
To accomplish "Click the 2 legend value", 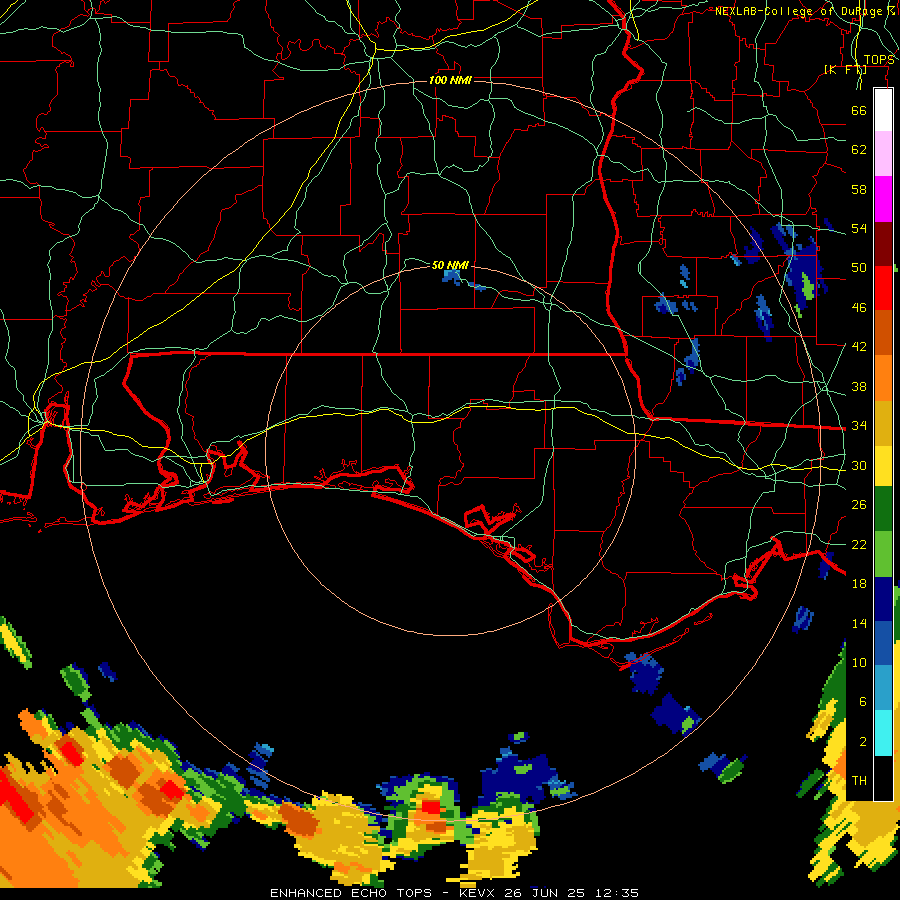I will [x=862, y=742].
